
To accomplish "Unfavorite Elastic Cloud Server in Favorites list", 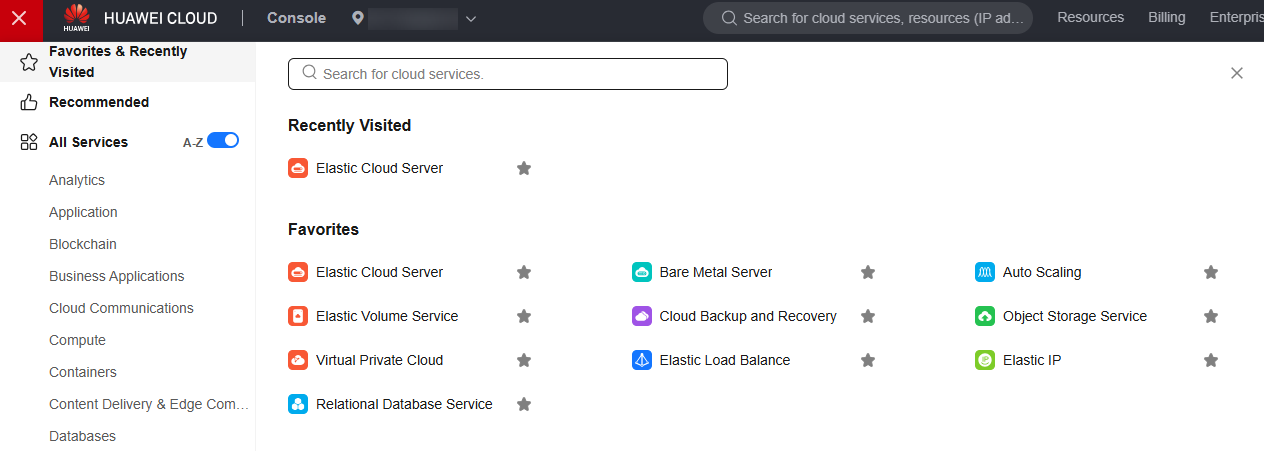I will tap(524, 272).
